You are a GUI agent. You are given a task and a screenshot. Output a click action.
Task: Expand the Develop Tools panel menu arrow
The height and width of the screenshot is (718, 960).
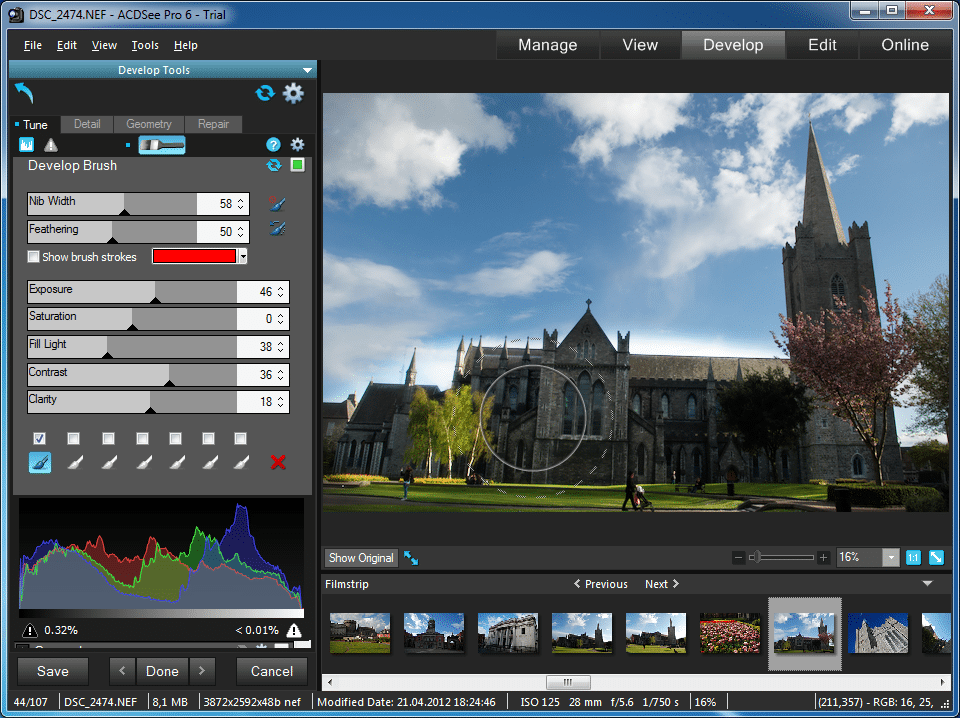click(307, 70)
